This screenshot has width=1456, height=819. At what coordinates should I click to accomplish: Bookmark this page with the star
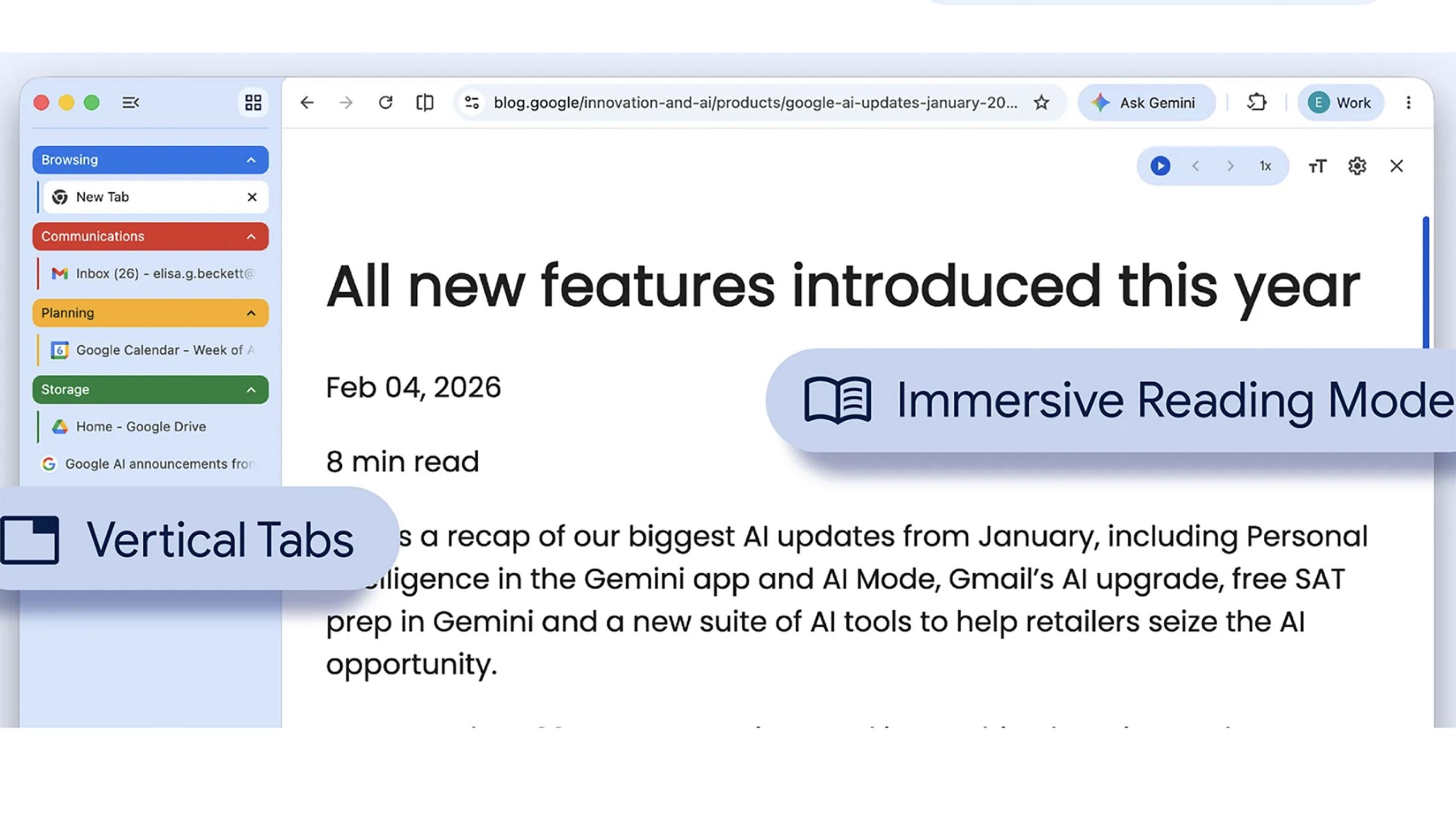click(x=1041, y=102)
